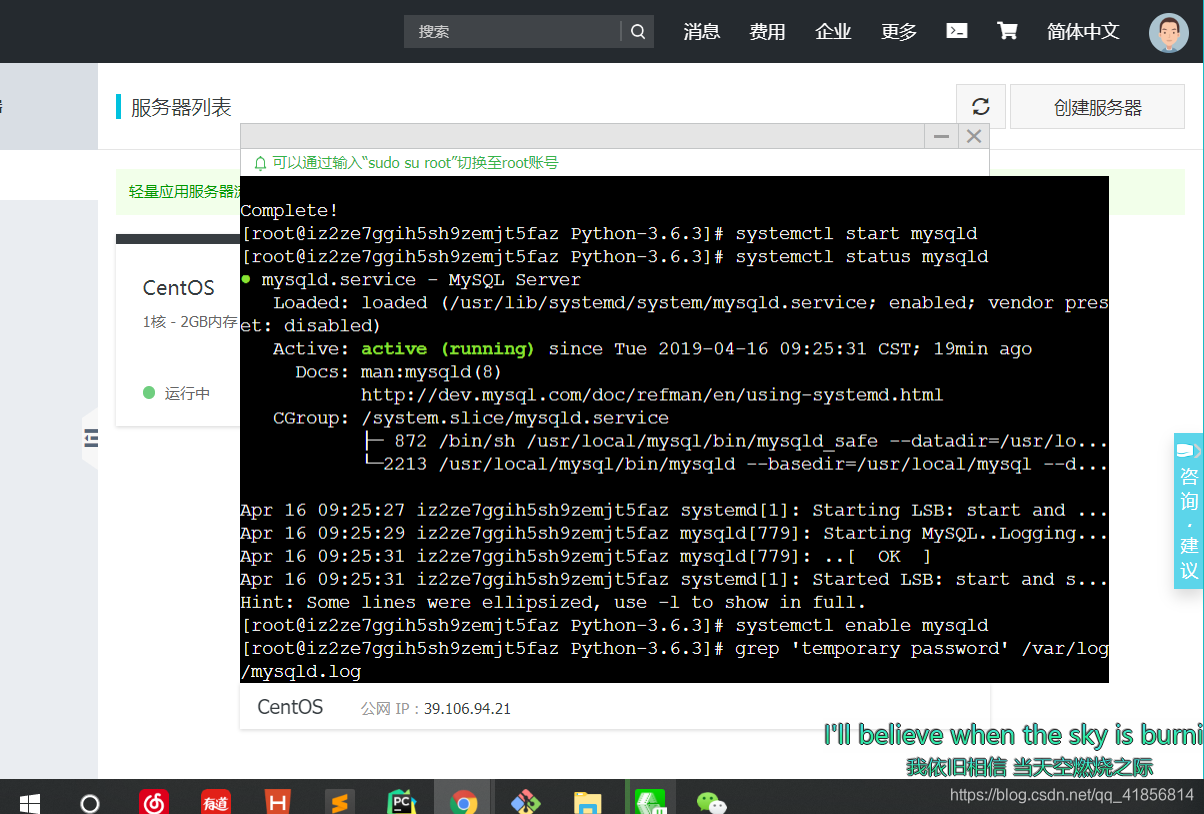Refresh the server list

[981, 107]
